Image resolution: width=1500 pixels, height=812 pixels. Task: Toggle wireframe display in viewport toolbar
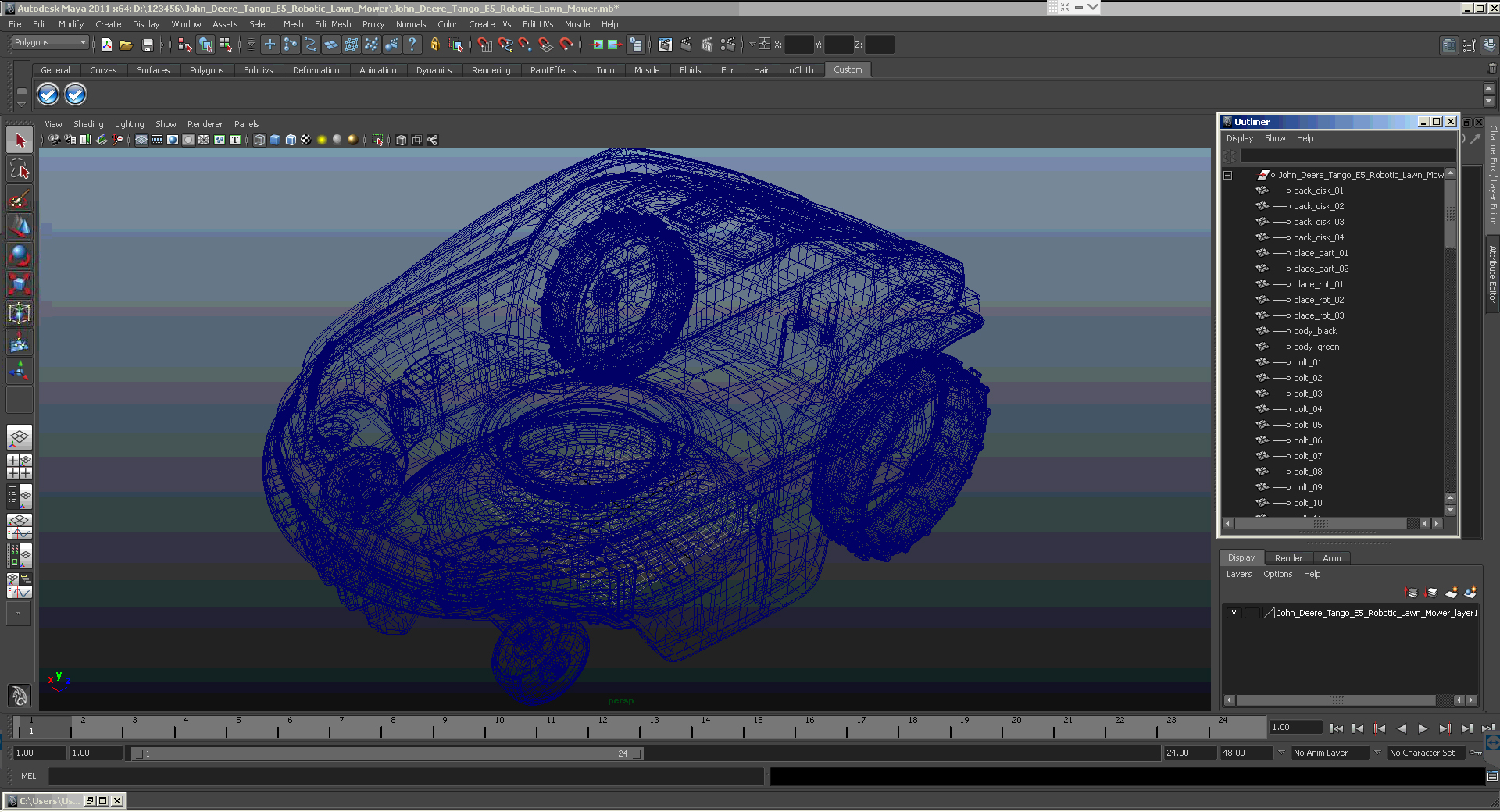259,141
